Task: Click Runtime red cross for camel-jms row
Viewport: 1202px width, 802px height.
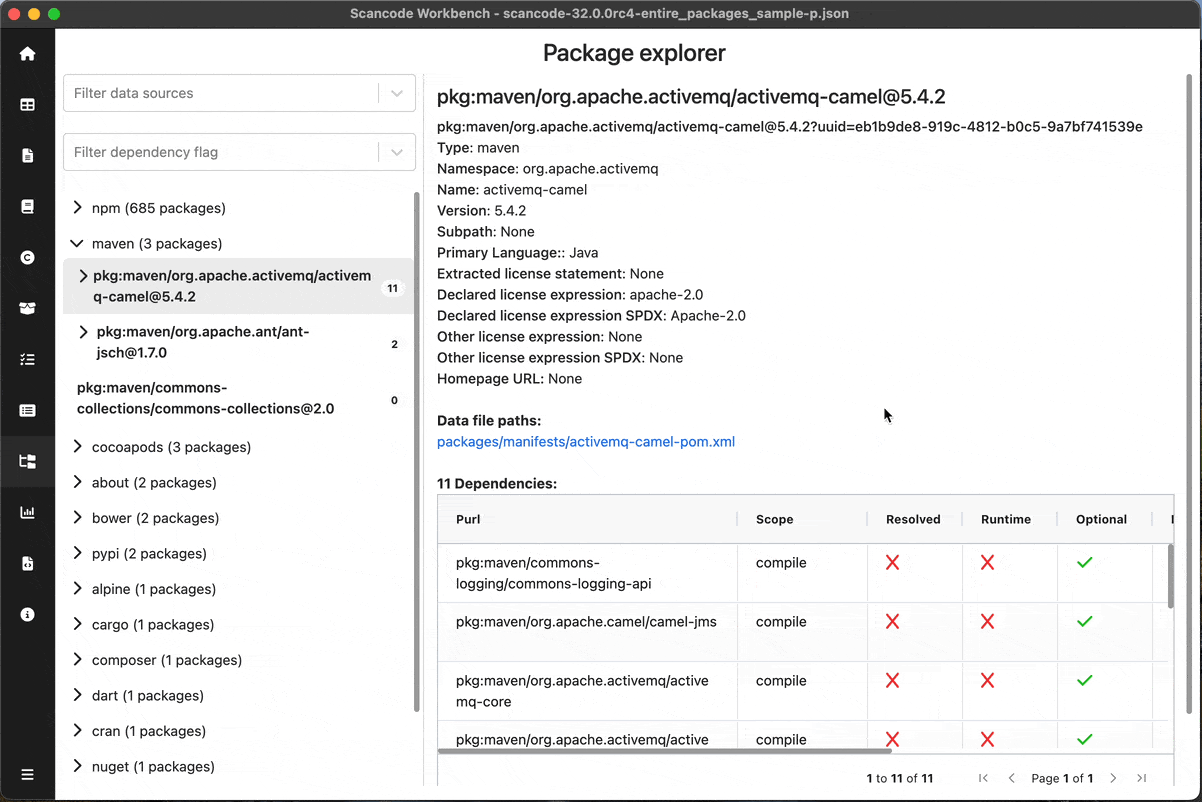Action: coord(987,622)
